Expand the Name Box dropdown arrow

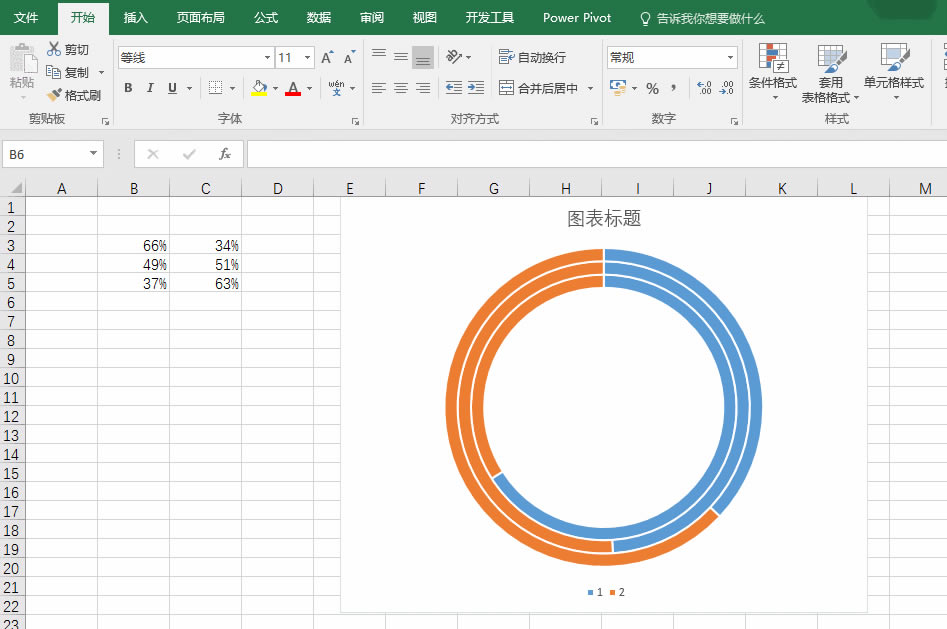[x=93, y=153]
